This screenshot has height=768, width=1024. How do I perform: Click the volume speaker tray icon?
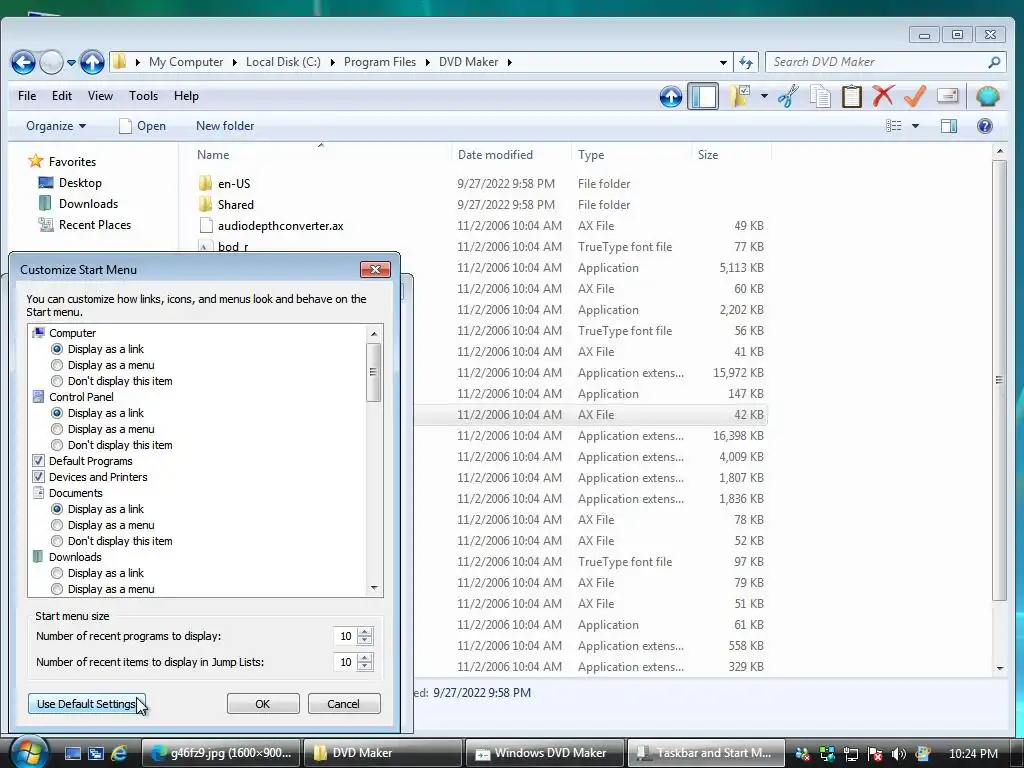[x=899, y=754]
